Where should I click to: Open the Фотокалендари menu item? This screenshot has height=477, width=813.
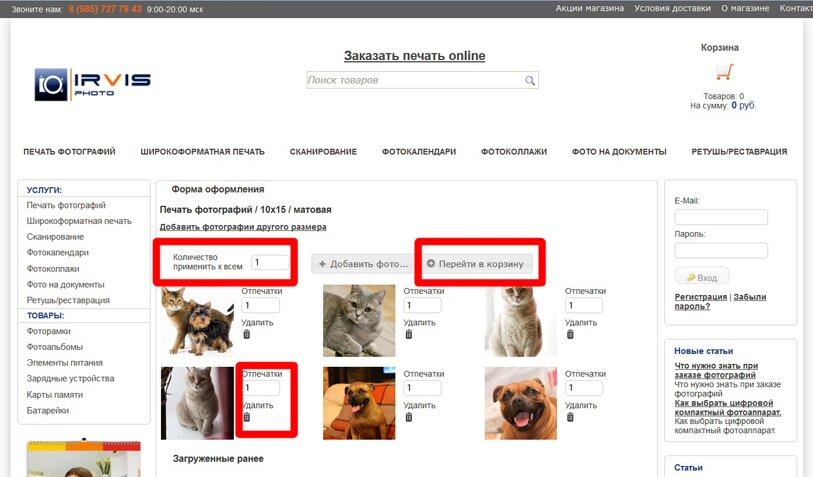point(418,152)
